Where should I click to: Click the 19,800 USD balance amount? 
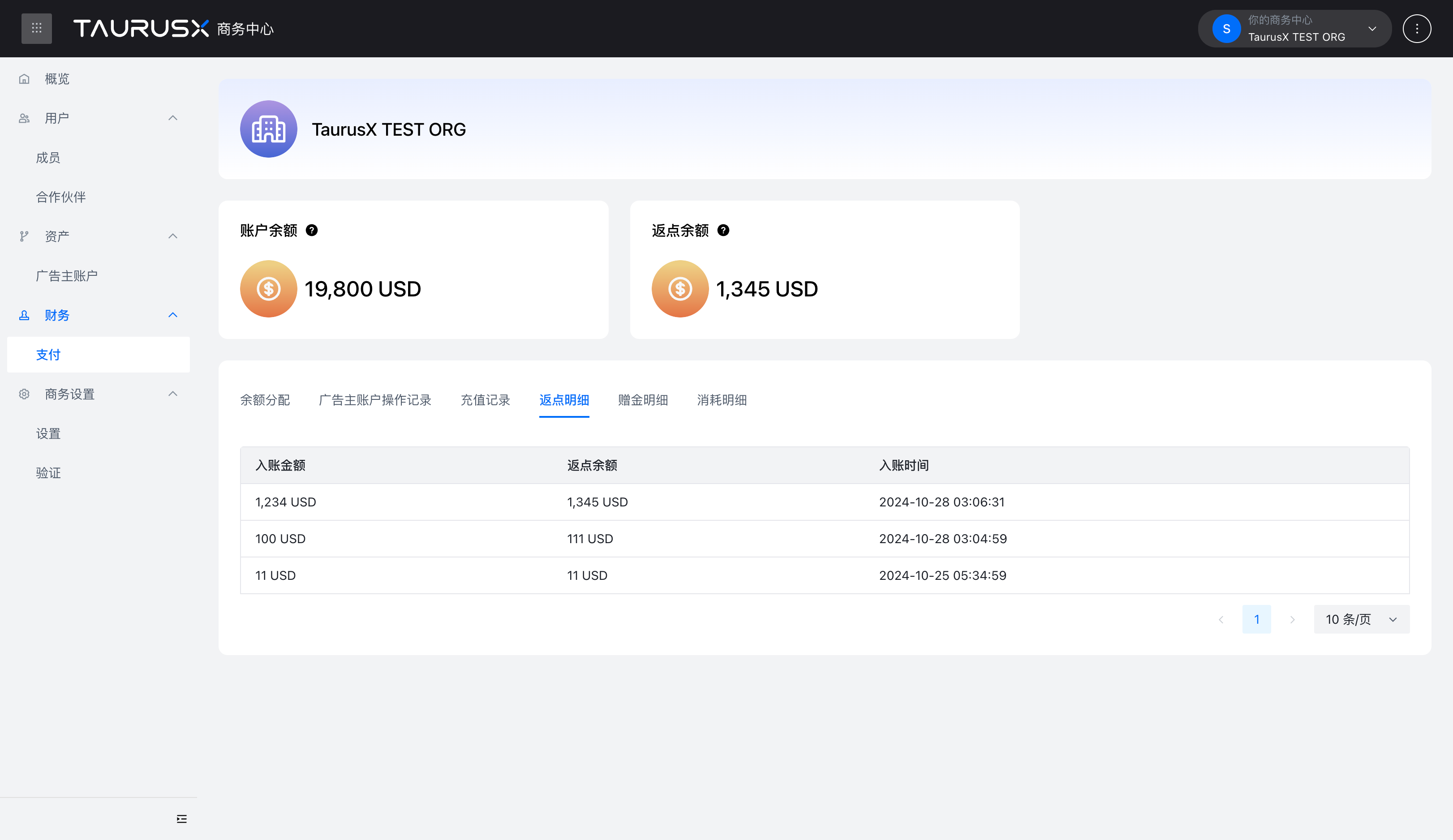363,289
